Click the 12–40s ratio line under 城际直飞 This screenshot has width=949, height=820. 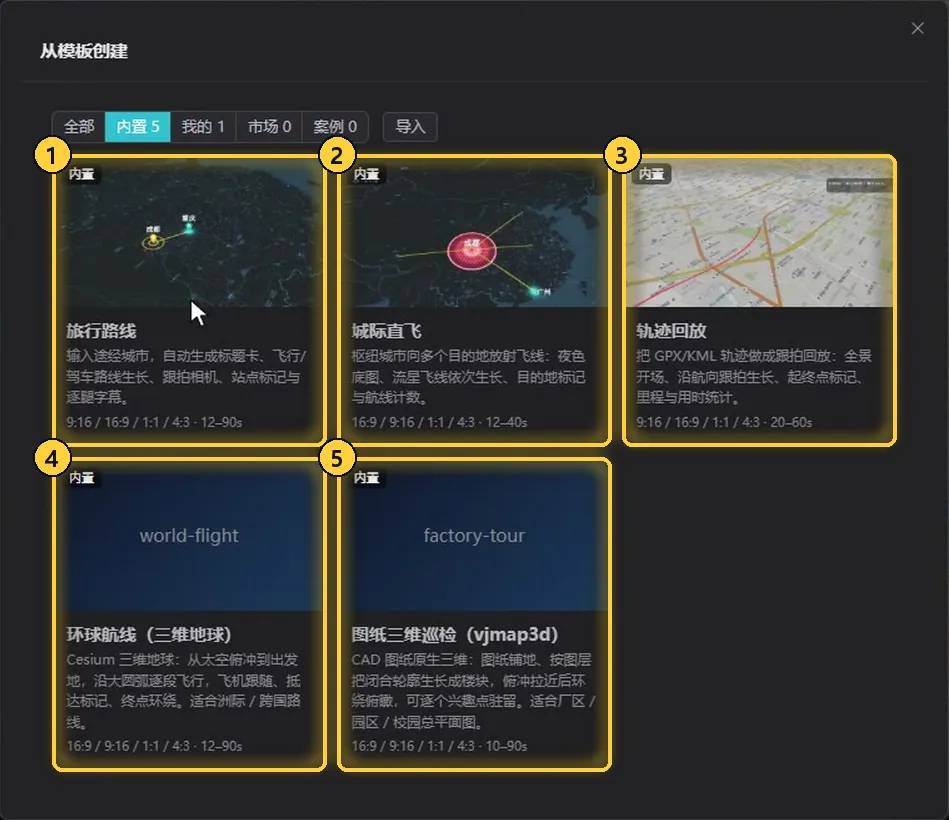pyautogui.click(x=439, y=422)
